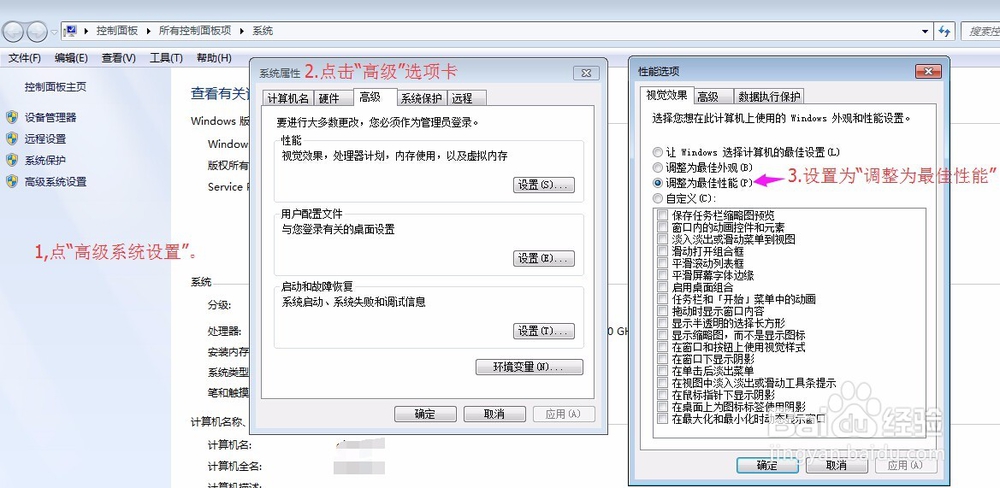This screenshot has width=1000, height=488.
Task: Toggle 在桌面上为图标标签使用阴影 checkbox
Action: (662, 407)
